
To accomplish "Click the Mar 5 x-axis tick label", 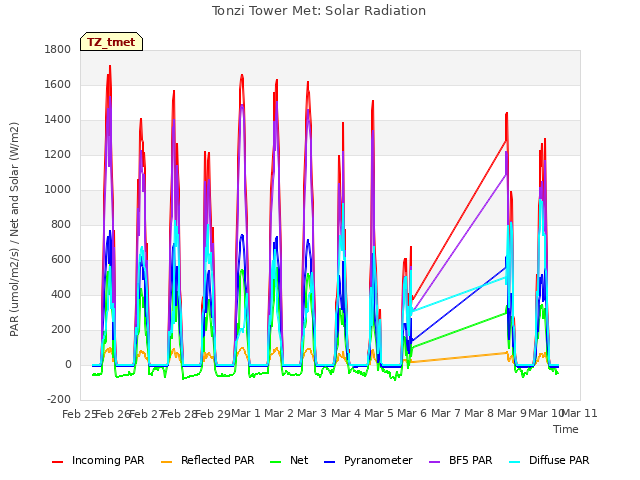I will 379,413.
